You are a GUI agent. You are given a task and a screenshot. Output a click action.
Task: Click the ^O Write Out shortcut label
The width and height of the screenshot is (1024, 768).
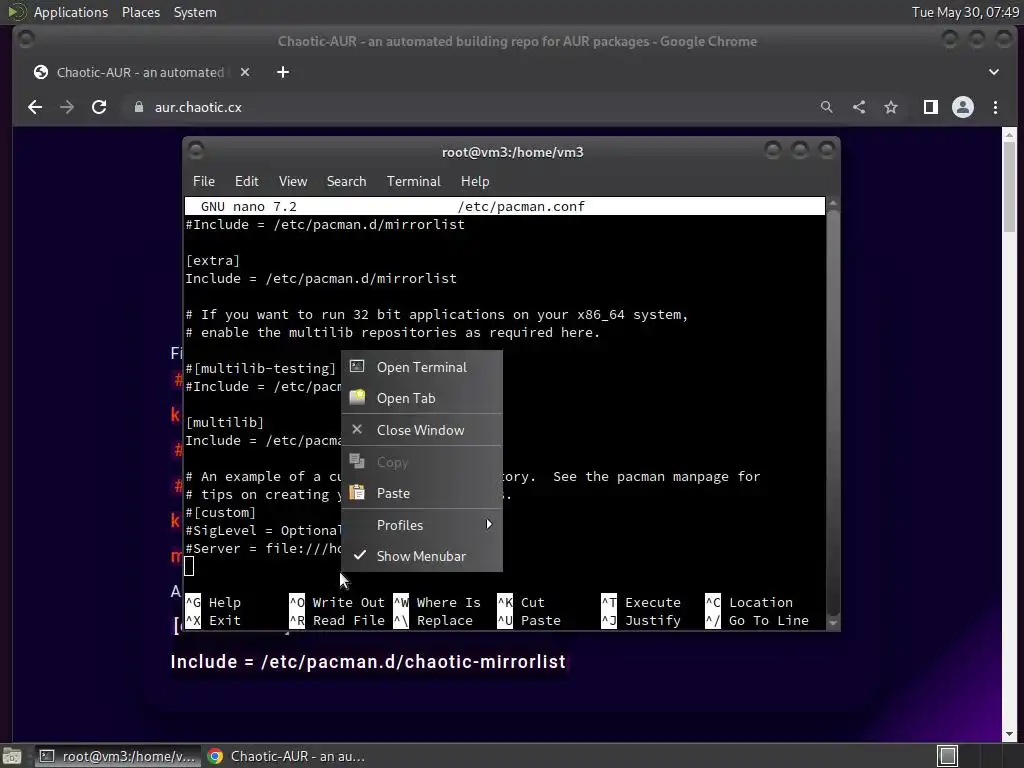click(338, 602)
